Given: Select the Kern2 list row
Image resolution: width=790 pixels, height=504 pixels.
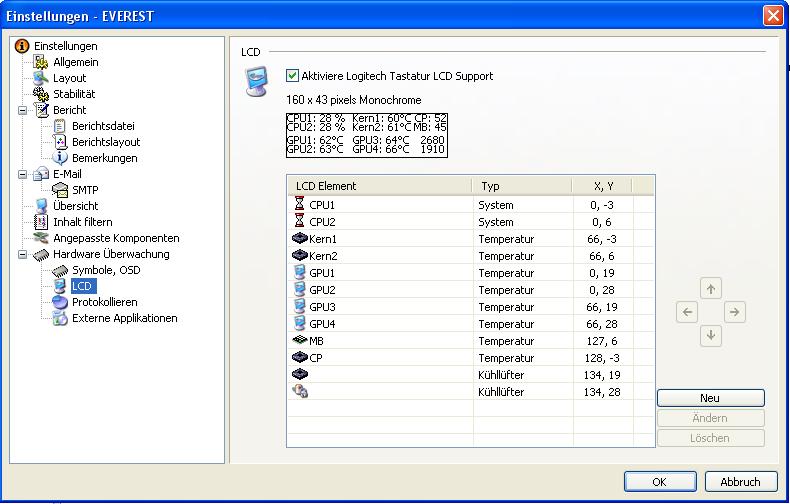Looking at the screenshot, I should tap(471, 256).
